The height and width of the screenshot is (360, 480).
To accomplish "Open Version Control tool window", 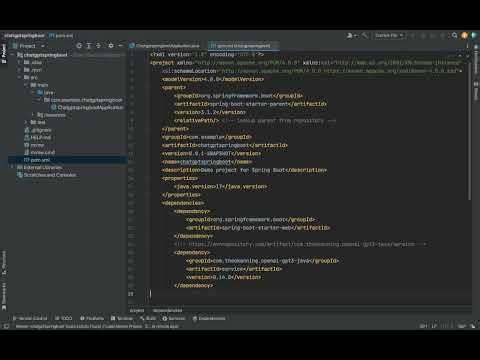I will 30,318.
